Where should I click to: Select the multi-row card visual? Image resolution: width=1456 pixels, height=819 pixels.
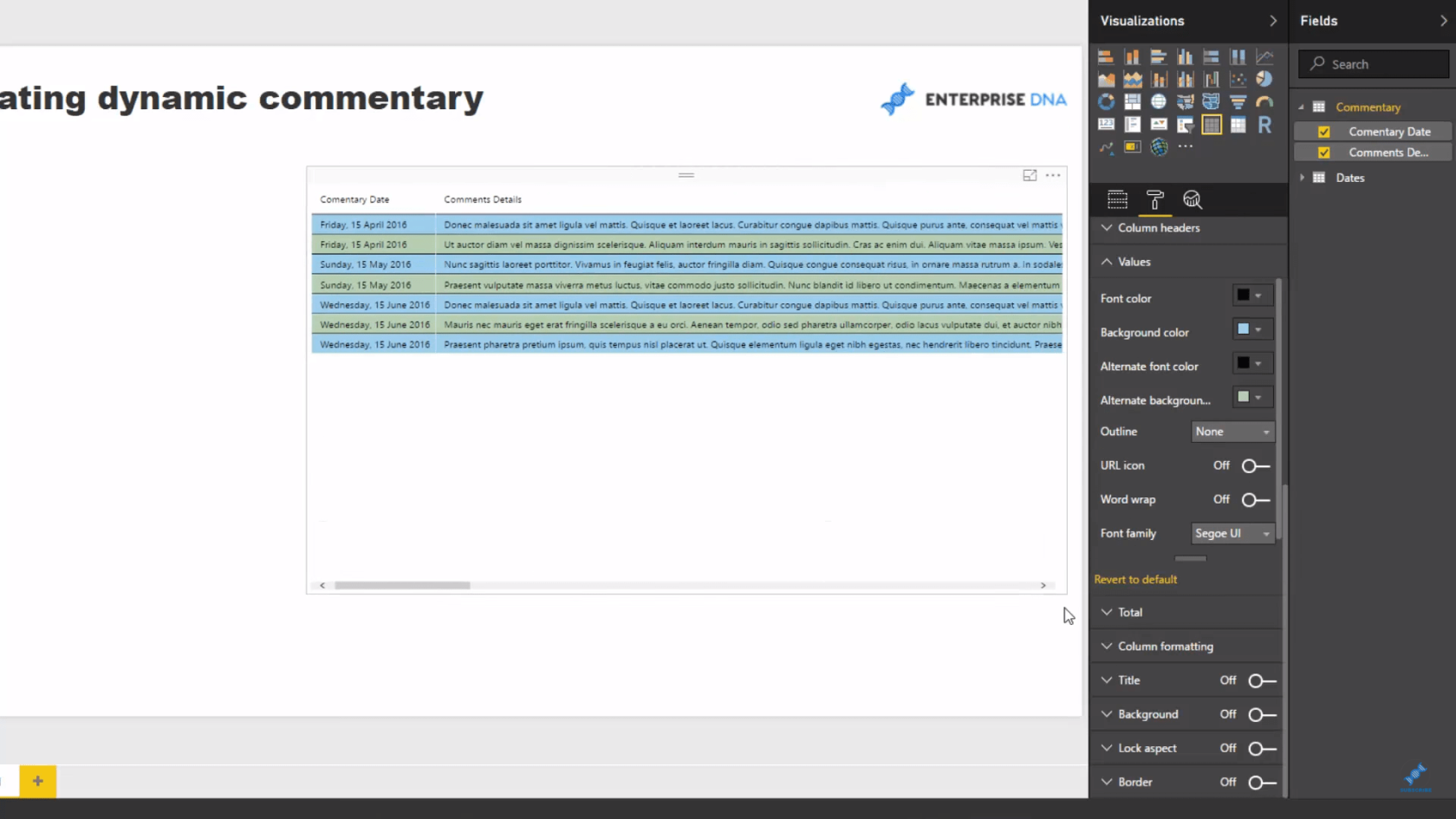coord(1133,125)
